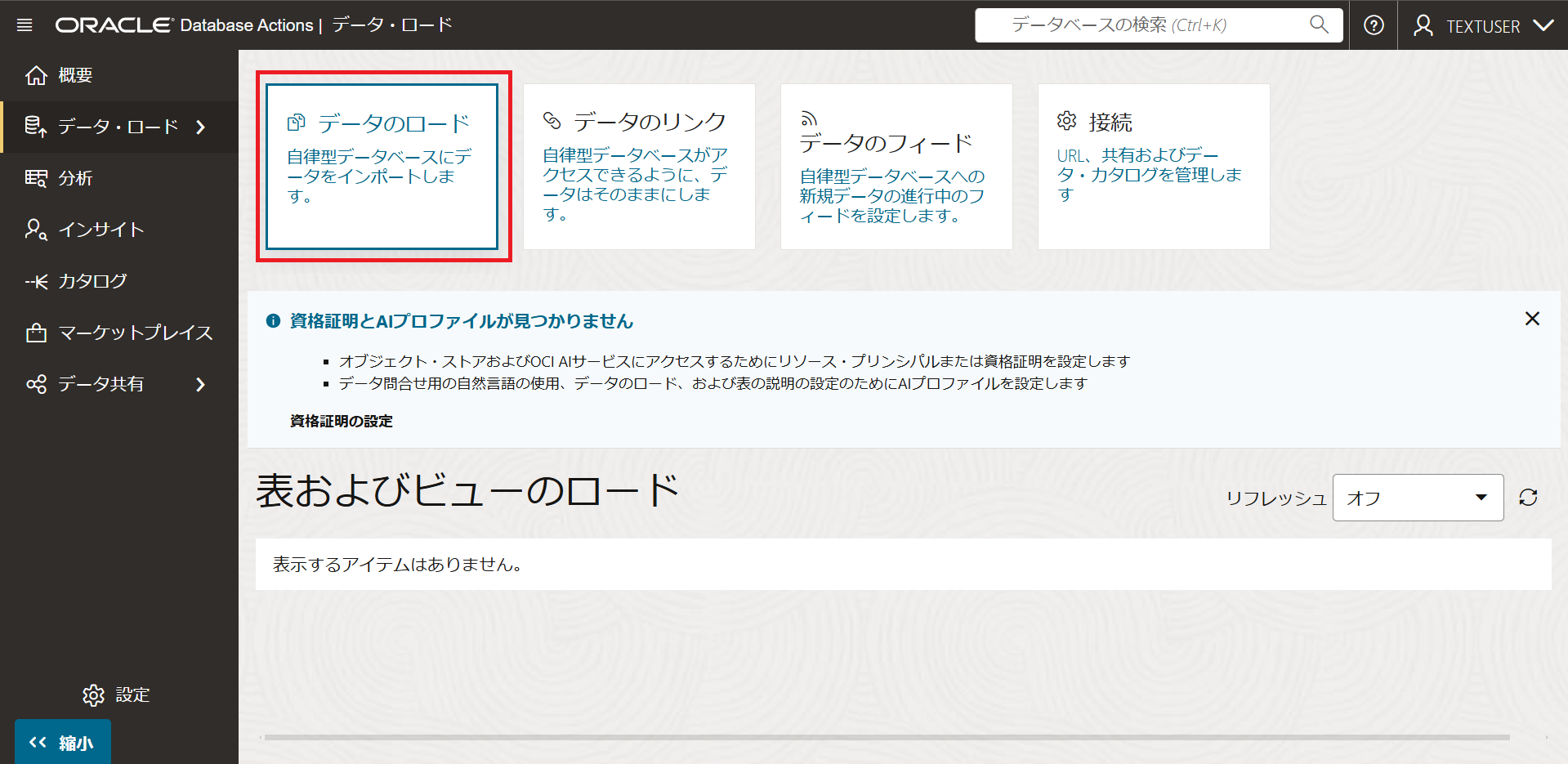Expand the データ共有 sidebar section
Image resolution: width=1568 pixels, height=764 pixels.
point(201,384)
